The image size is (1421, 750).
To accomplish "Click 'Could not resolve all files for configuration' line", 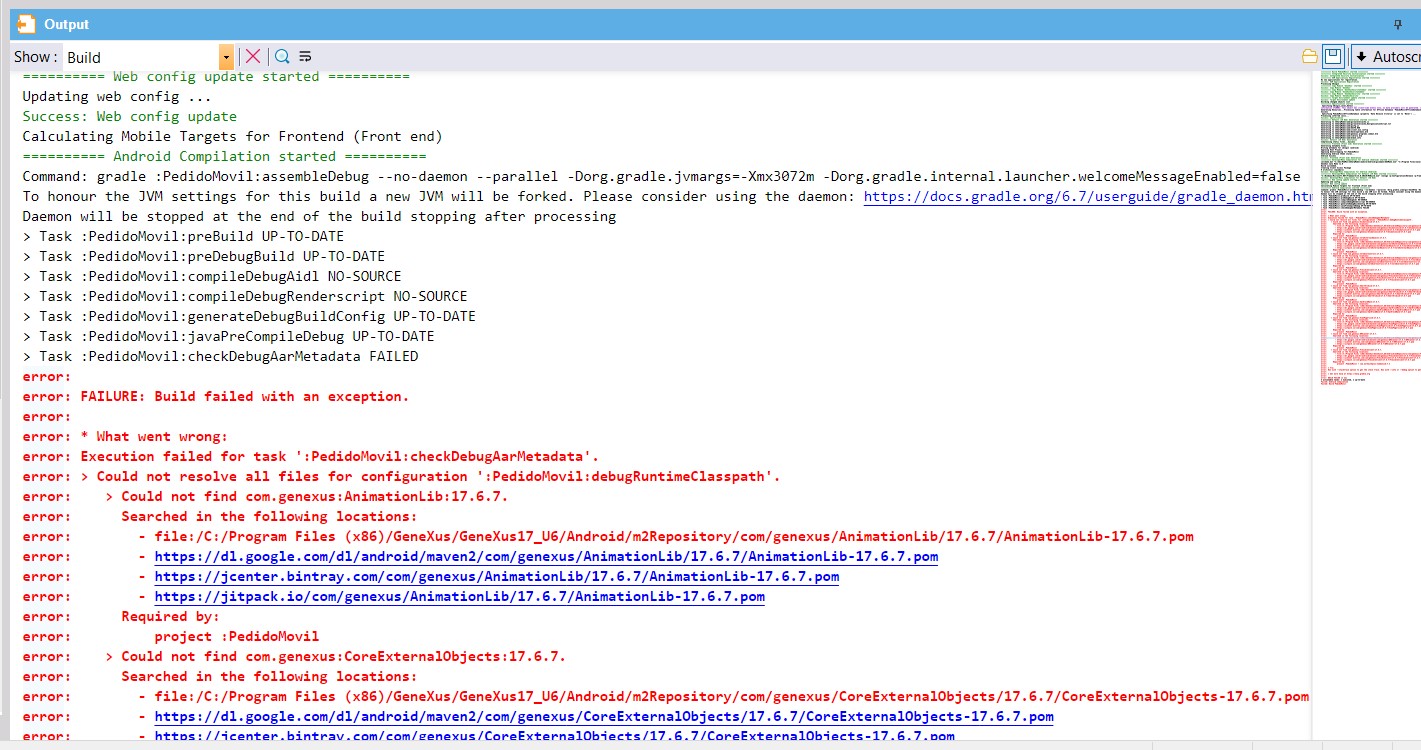I will [x=401, y=476].
